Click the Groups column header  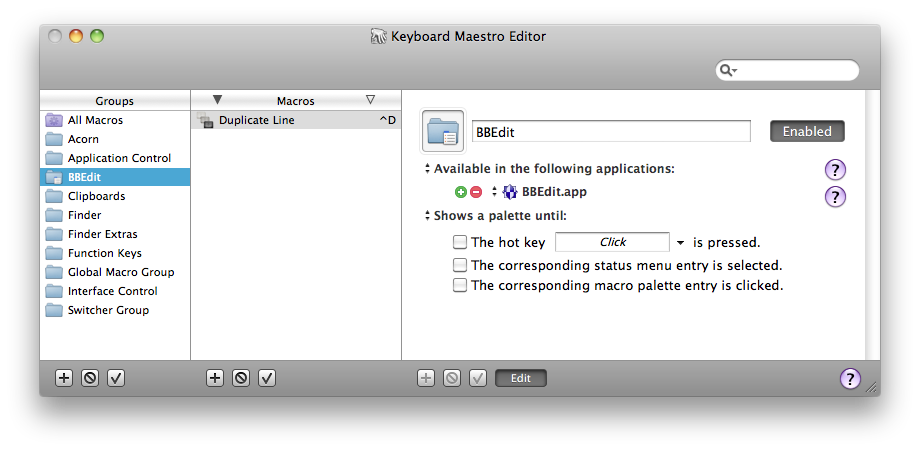tap(115, 101)
